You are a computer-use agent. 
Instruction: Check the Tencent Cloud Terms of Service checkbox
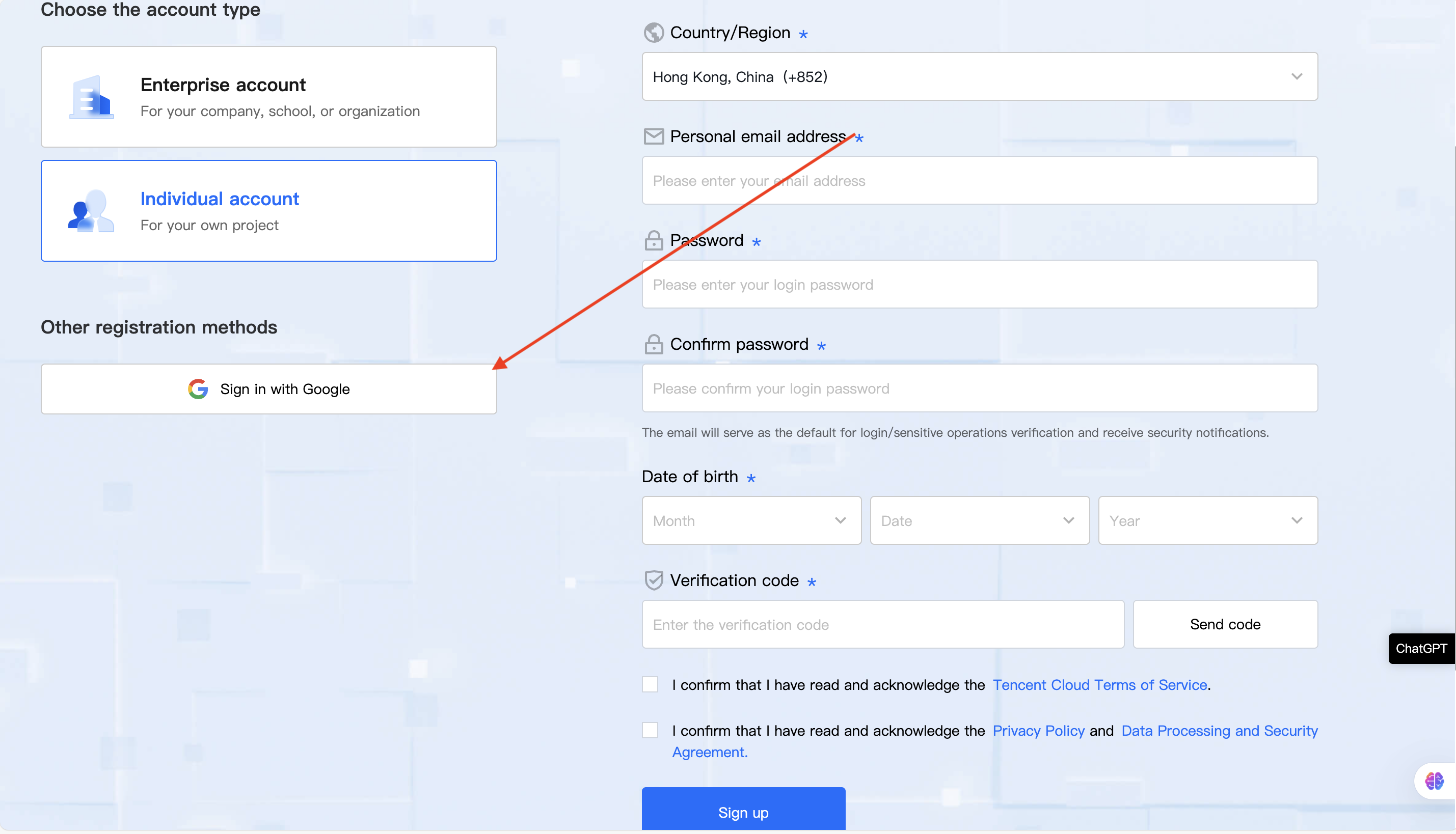[650, 684]
